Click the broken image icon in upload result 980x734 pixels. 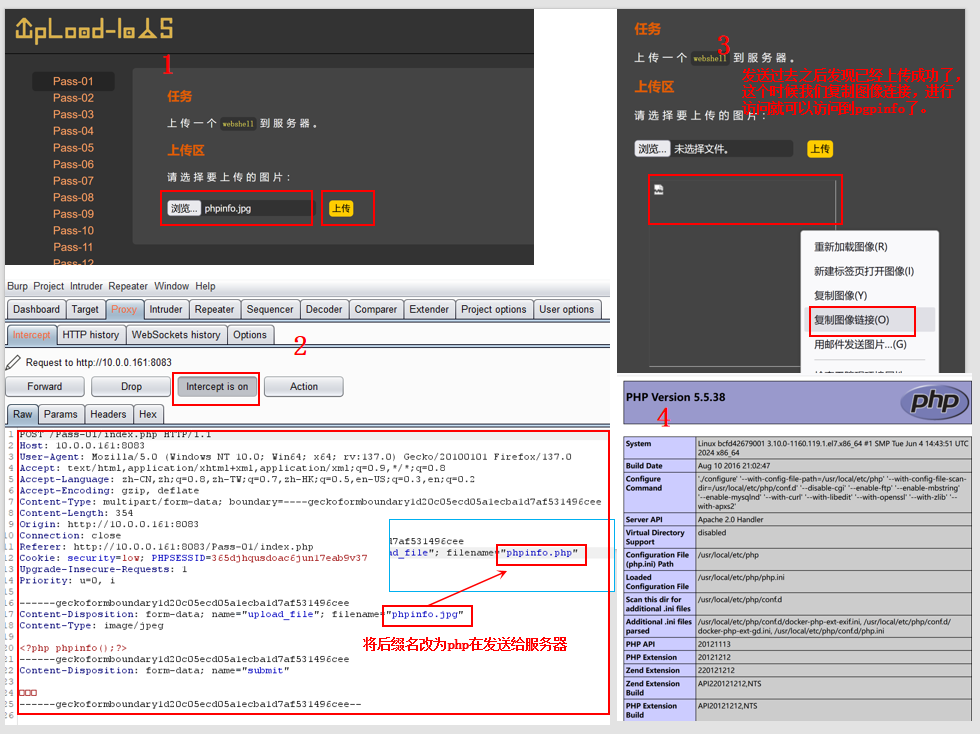tap(659, 189)
